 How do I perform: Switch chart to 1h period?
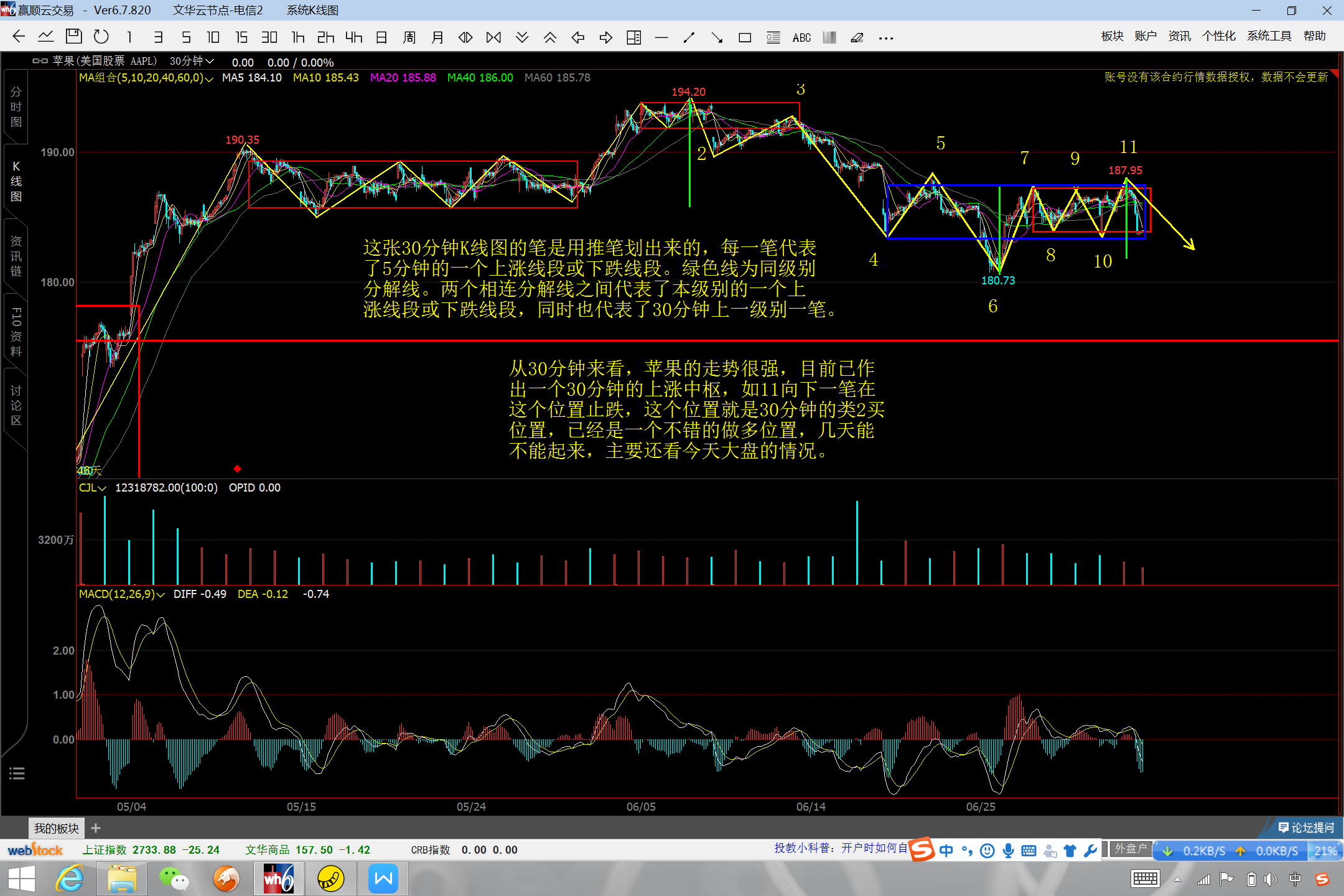298,37
